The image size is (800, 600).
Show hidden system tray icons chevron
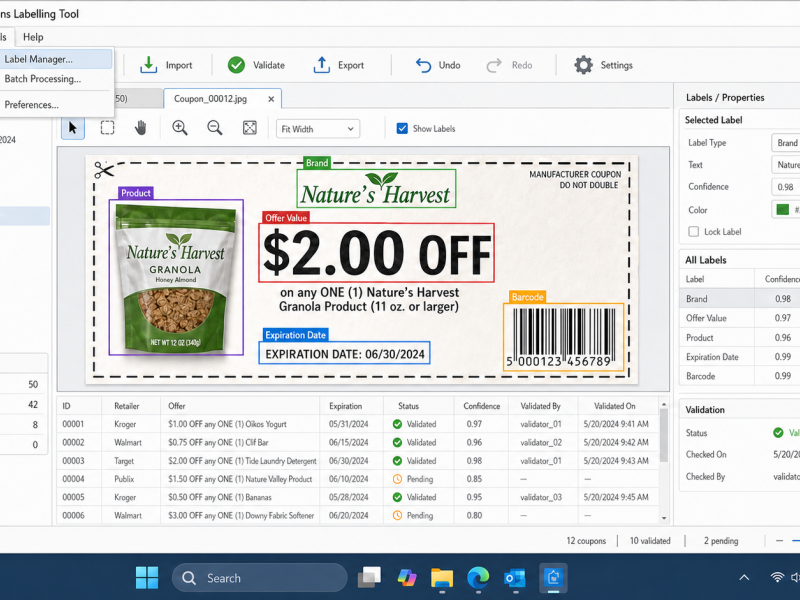pos(744,578)
